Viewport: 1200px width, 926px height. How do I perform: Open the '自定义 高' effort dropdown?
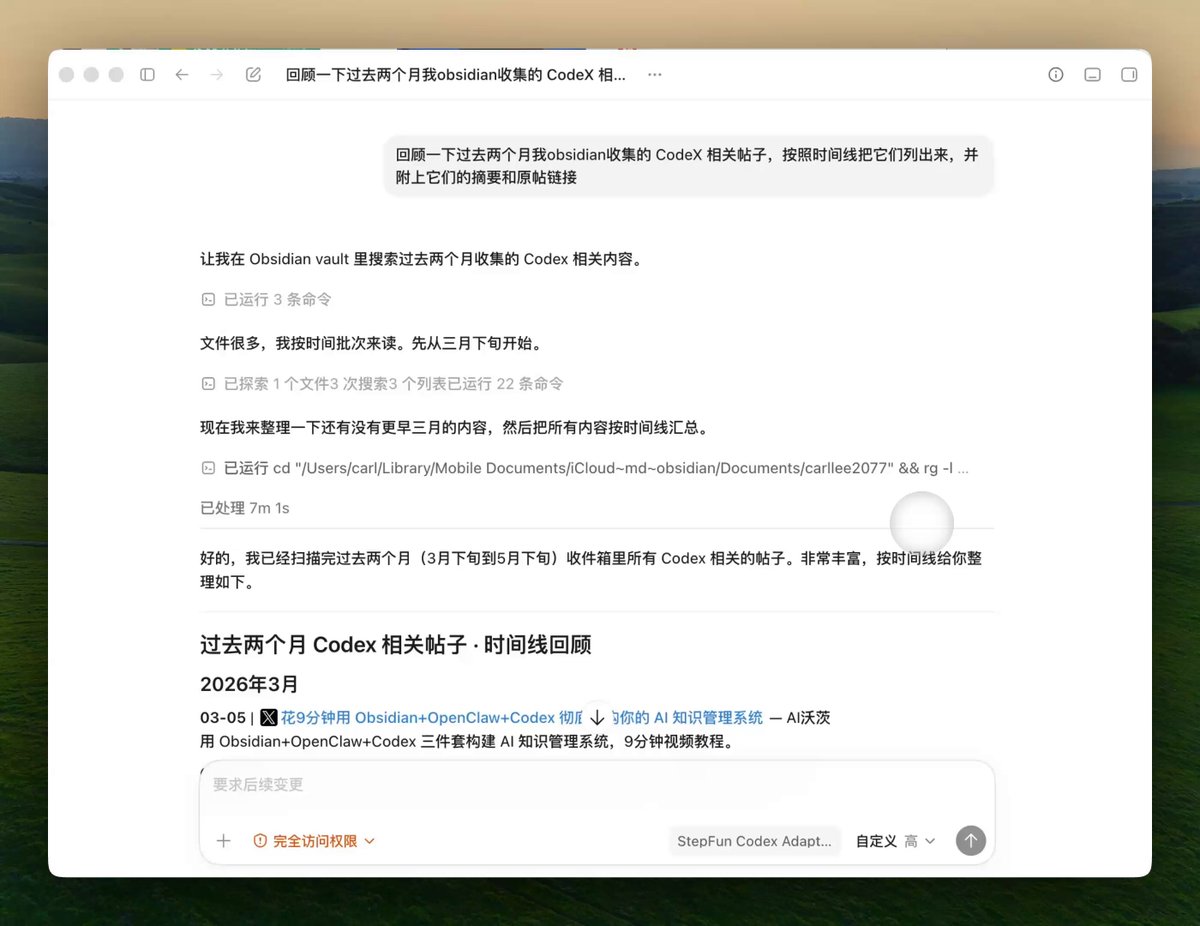click(895, 841)
